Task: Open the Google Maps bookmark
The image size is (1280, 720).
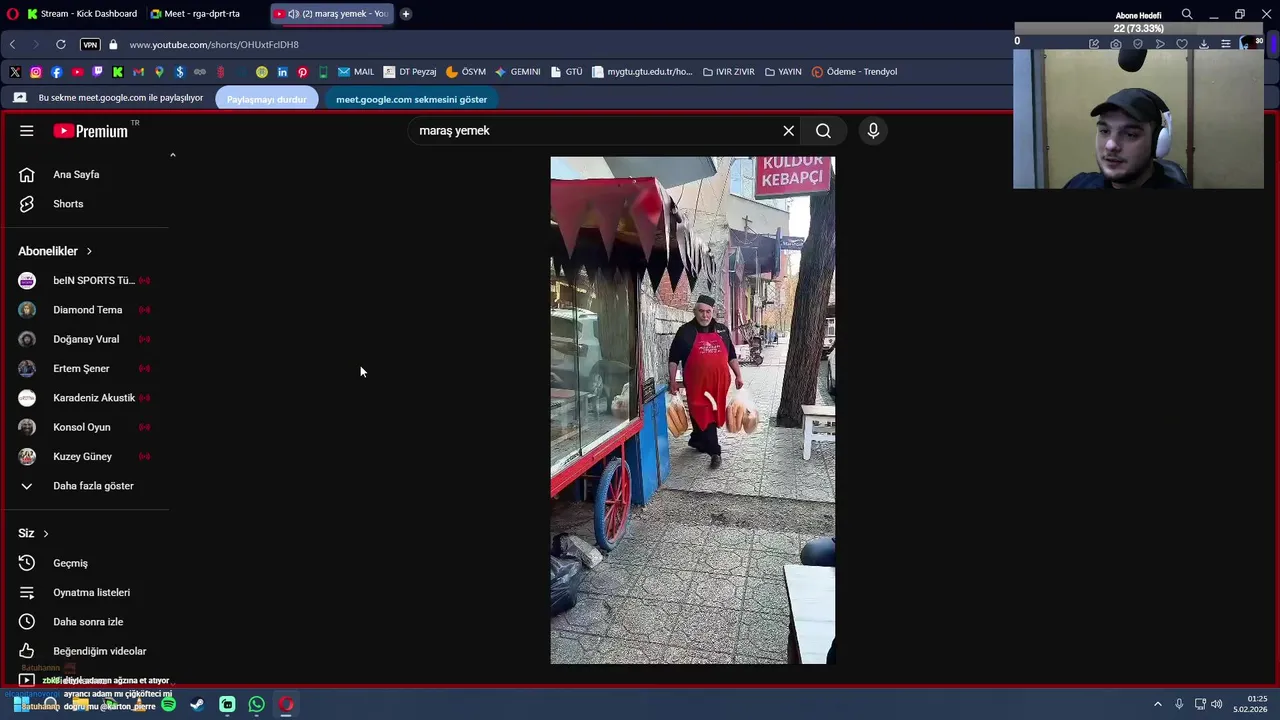Action: tap(159, 72)
